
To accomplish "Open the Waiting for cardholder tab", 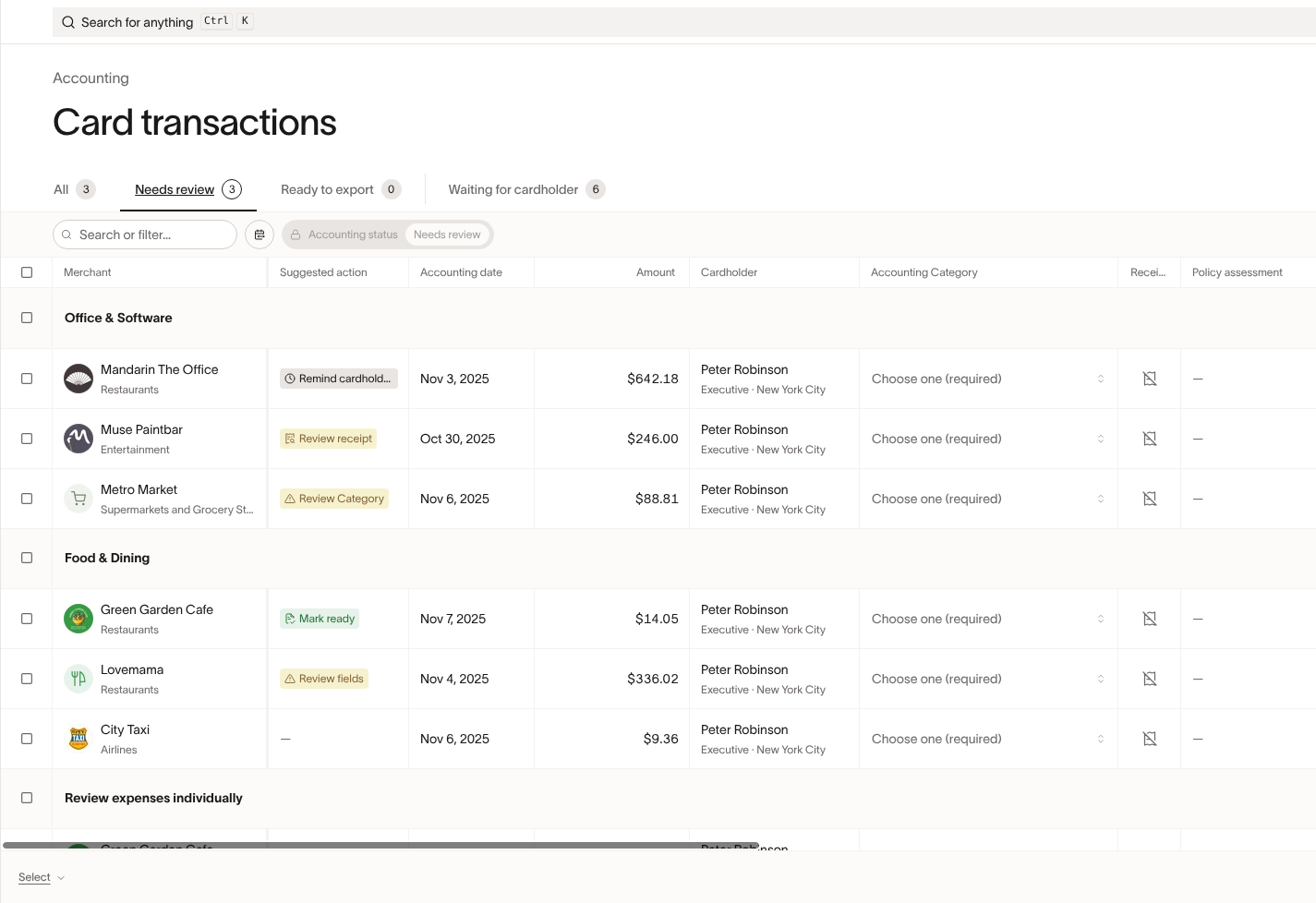I will (526, 189).
